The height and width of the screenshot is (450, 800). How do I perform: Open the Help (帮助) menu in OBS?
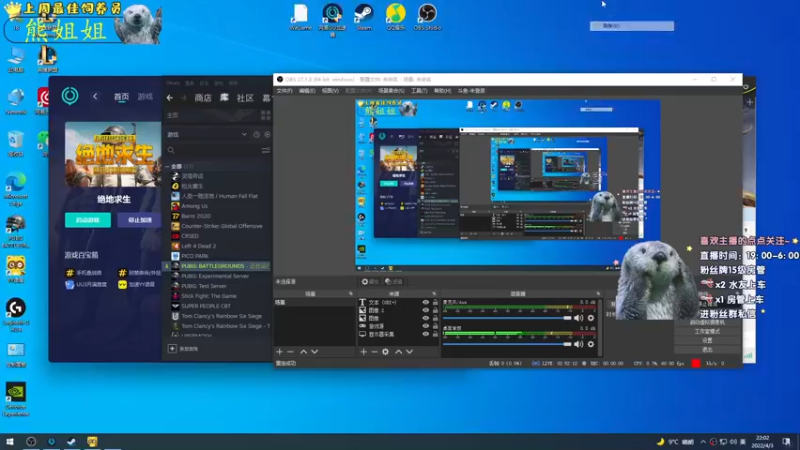click(x=442, y=91)
